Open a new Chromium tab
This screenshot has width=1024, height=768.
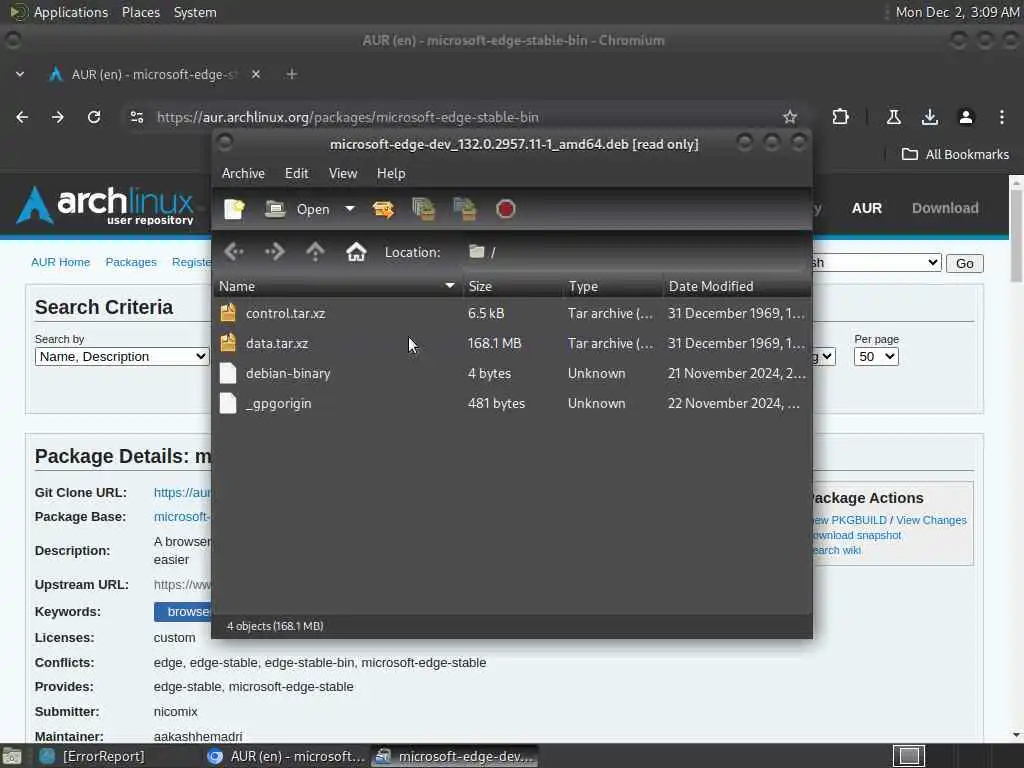point(292,74)
